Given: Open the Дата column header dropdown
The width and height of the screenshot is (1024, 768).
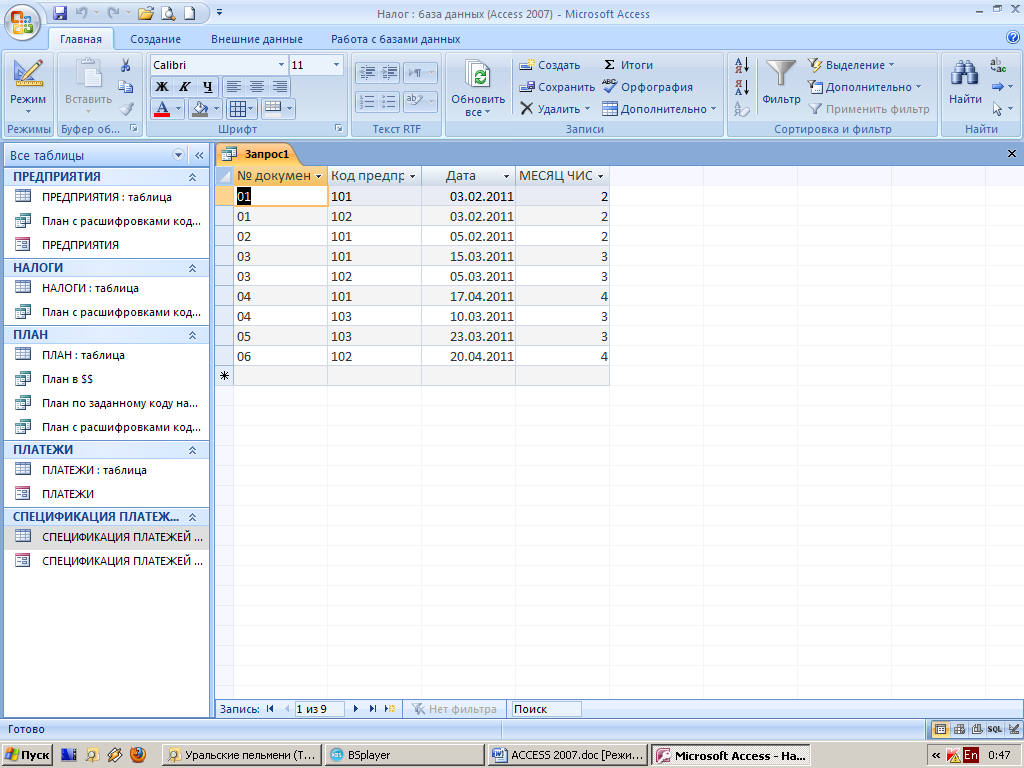Looking at the screenshot, I should (x=506, y=176).
